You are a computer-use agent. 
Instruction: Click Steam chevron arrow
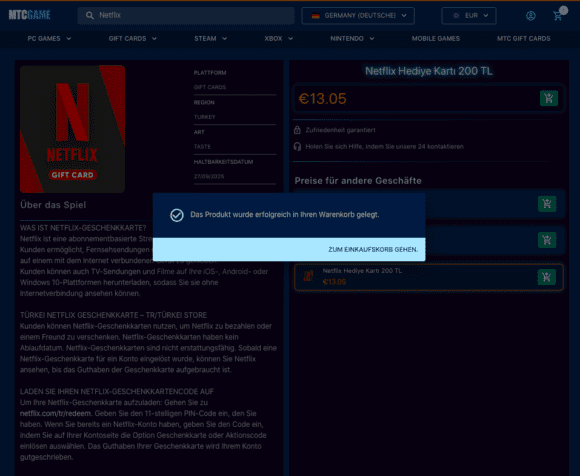(x=225, y=38)
